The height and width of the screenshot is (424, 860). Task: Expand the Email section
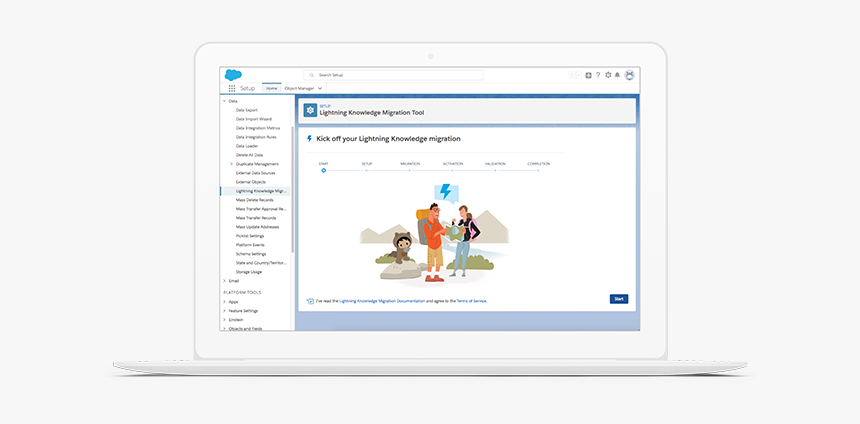[224, 281]
